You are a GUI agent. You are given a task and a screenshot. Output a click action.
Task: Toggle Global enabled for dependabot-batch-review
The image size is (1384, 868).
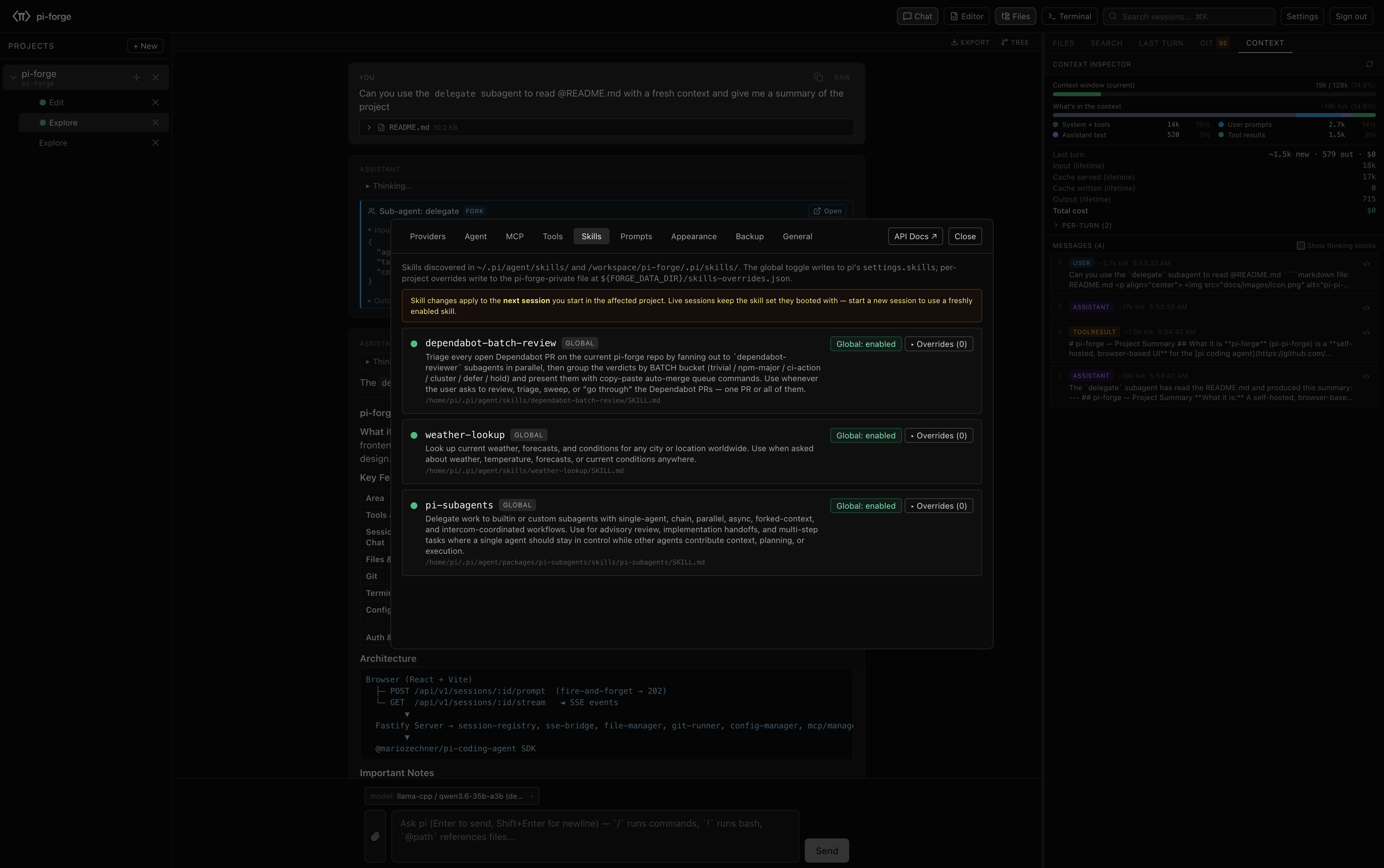865,344
